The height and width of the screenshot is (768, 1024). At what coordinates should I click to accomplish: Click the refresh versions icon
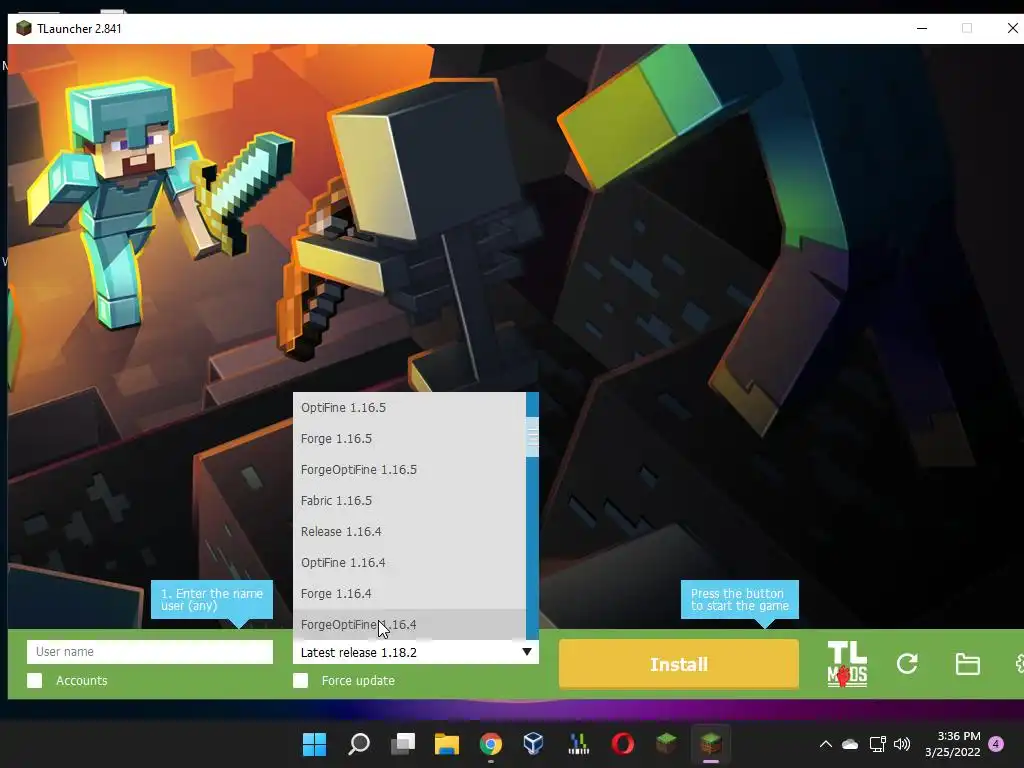(x=907, y=664)
